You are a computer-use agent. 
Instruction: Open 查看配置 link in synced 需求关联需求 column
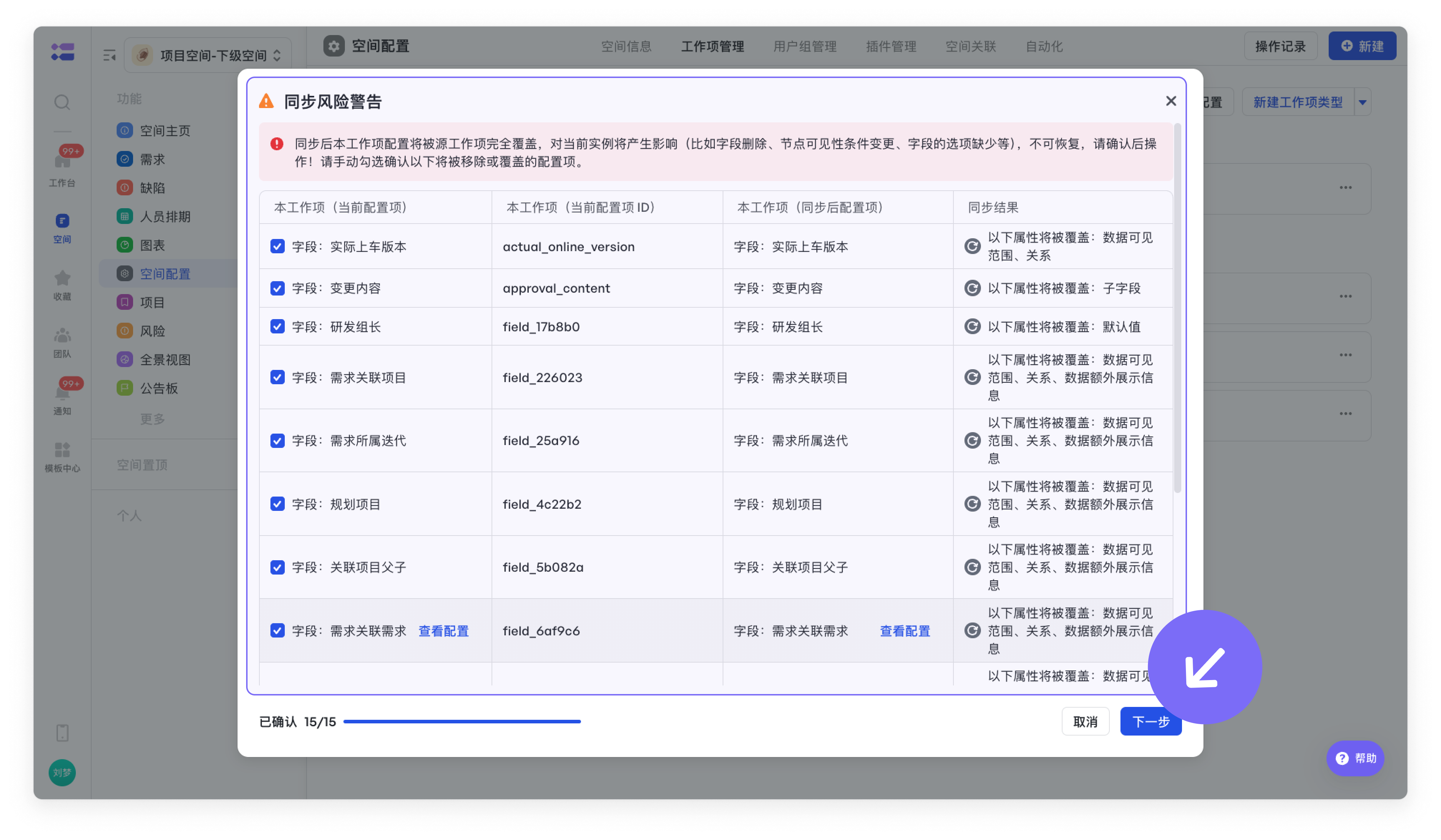905,631
